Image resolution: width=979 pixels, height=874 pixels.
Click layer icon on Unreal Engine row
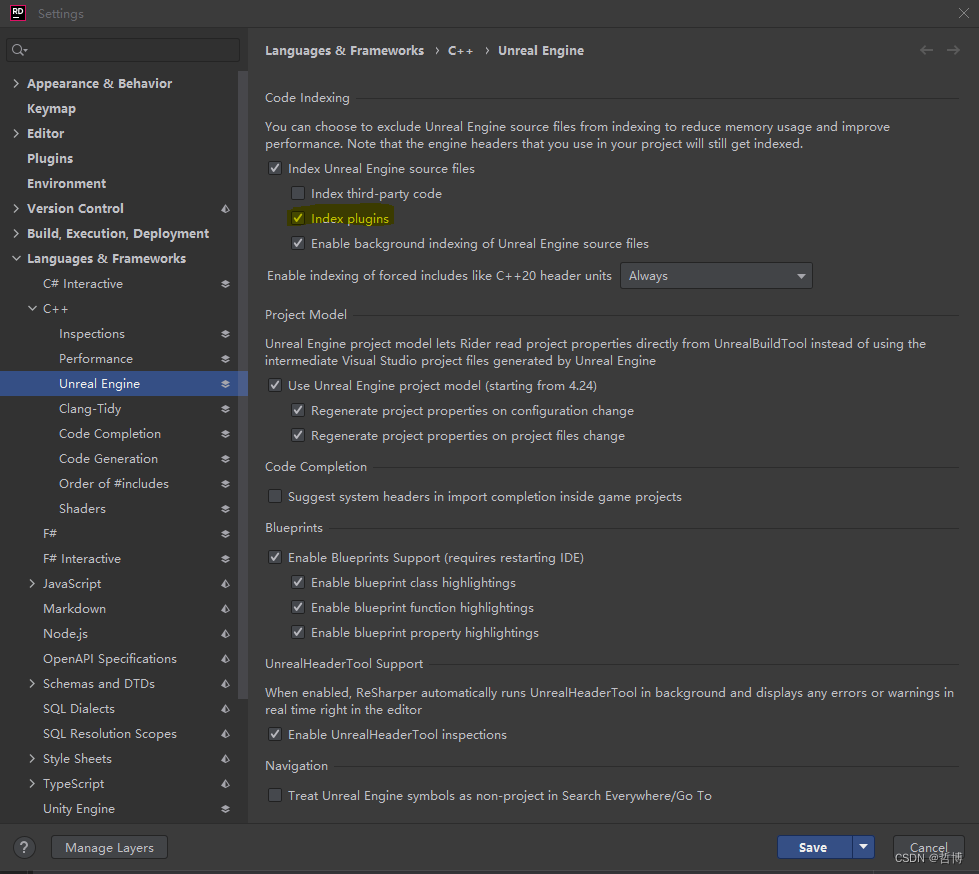pos(225,383)
